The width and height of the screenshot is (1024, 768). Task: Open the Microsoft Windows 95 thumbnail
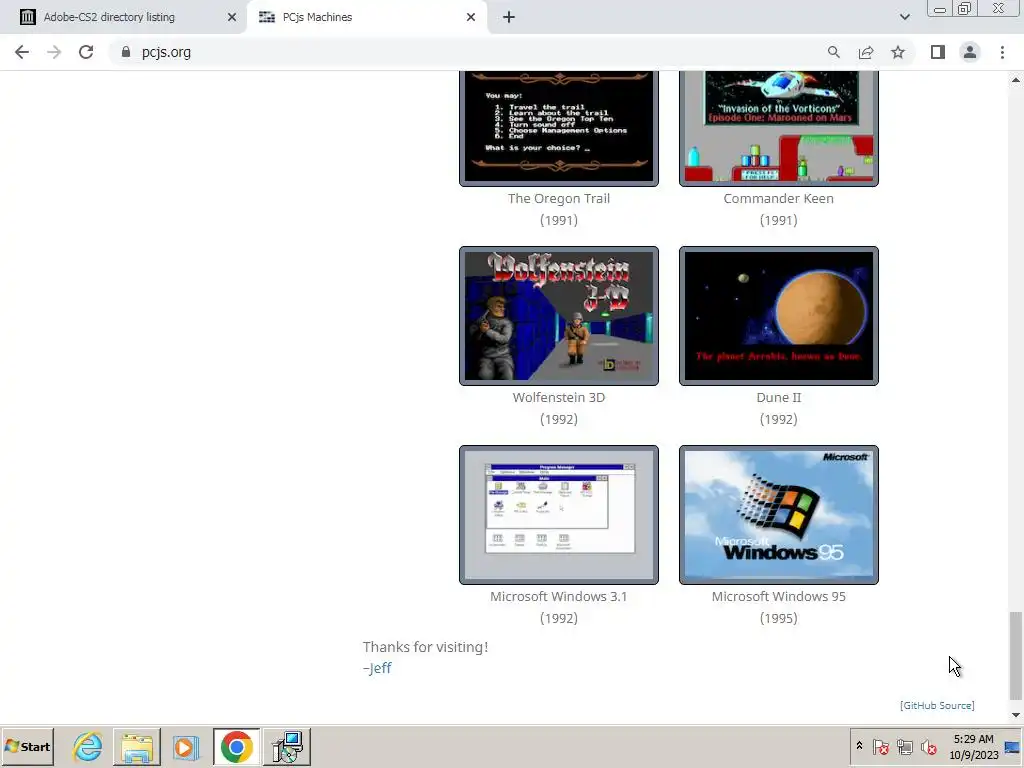point(778,515)
